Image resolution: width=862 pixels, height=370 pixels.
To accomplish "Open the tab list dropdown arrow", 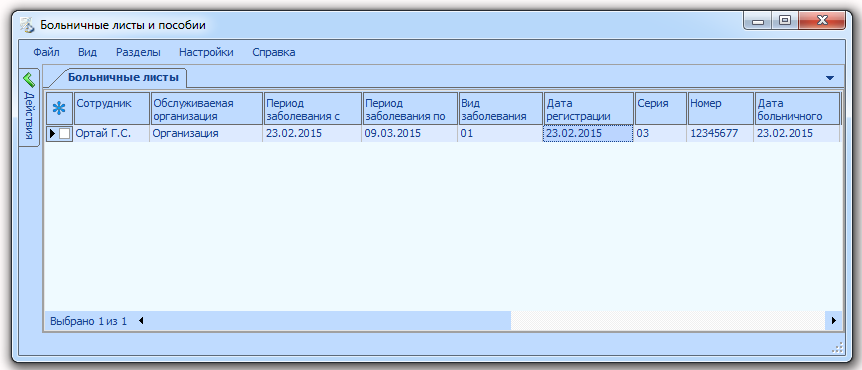I will tap(830, 78).
